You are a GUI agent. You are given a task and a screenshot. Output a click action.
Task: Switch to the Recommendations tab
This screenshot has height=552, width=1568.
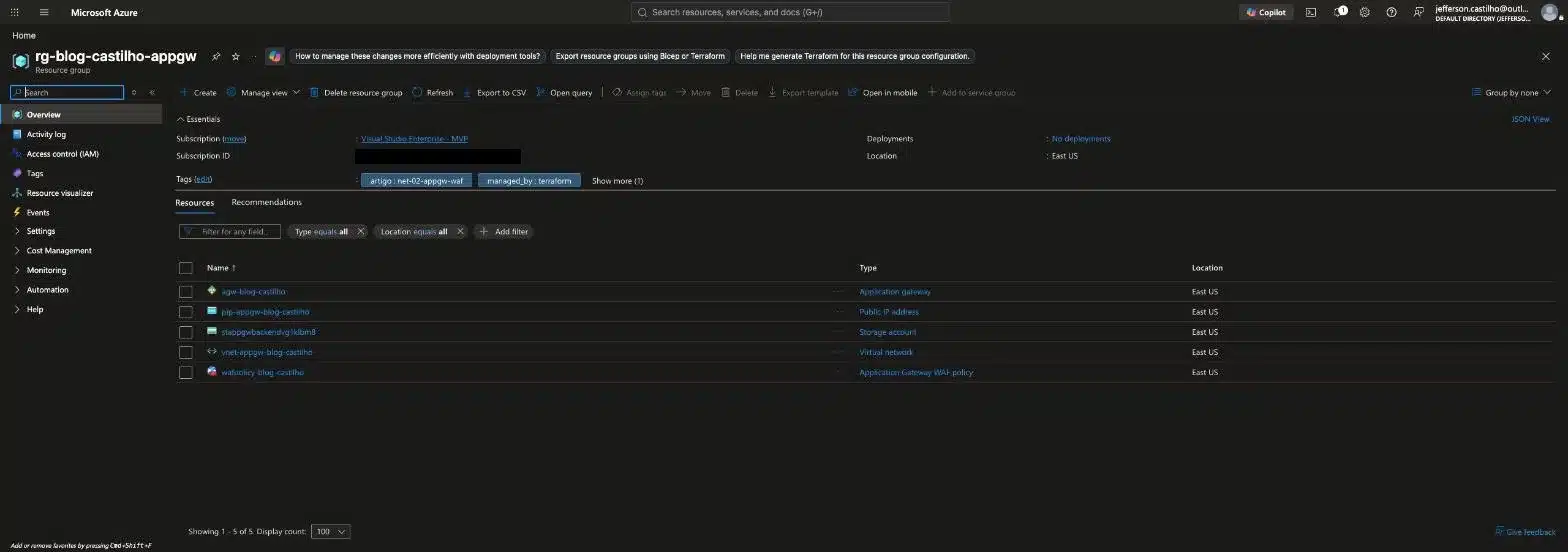(x=266, y=202)
